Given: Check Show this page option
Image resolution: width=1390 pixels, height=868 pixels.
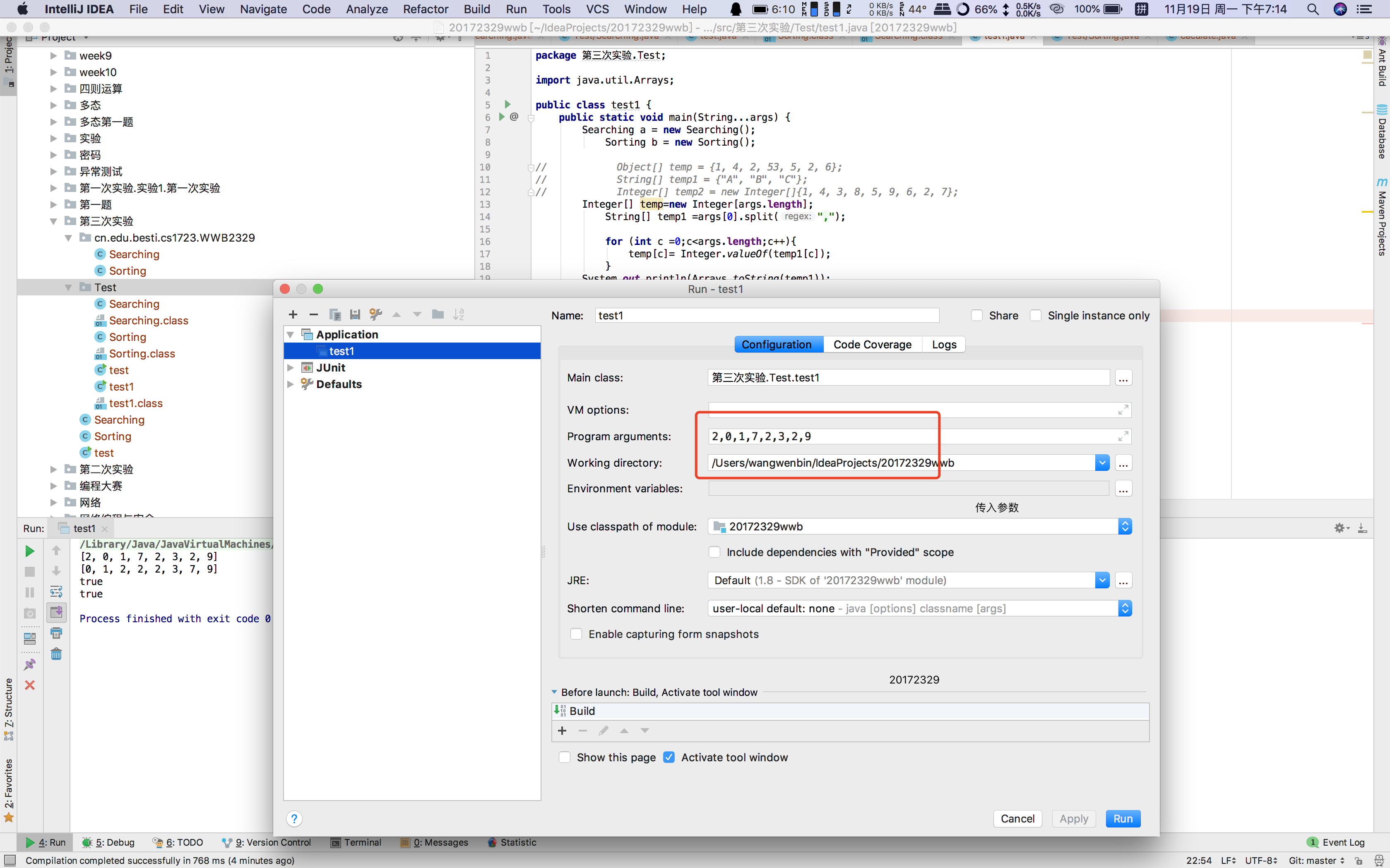Looking at the screenshot, I should 565,757.
